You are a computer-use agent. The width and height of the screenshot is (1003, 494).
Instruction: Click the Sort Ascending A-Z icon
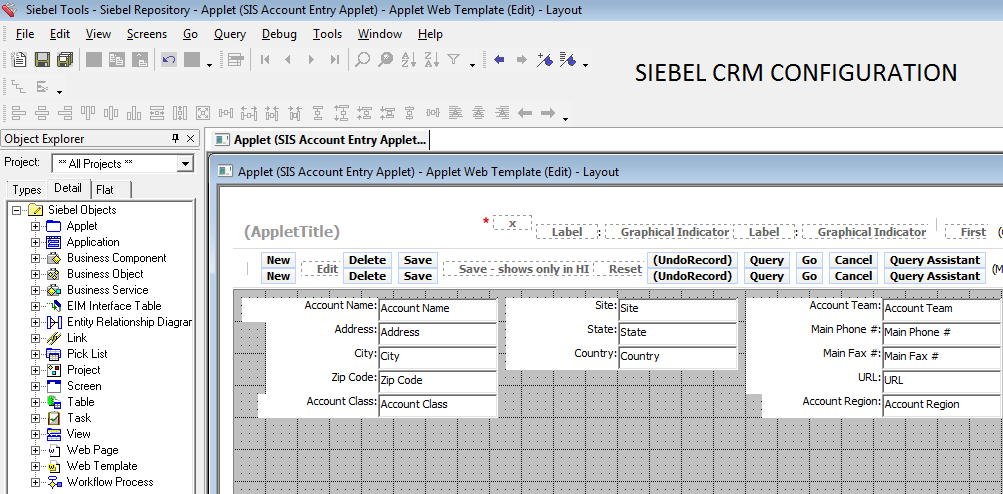(x=408, y=60)
